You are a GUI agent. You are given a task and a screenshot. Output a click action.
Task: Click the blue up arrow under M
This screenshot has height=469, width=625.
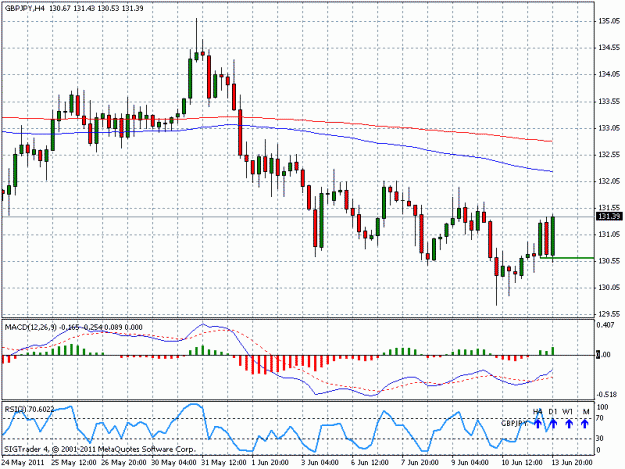click(x=585, y=424)
